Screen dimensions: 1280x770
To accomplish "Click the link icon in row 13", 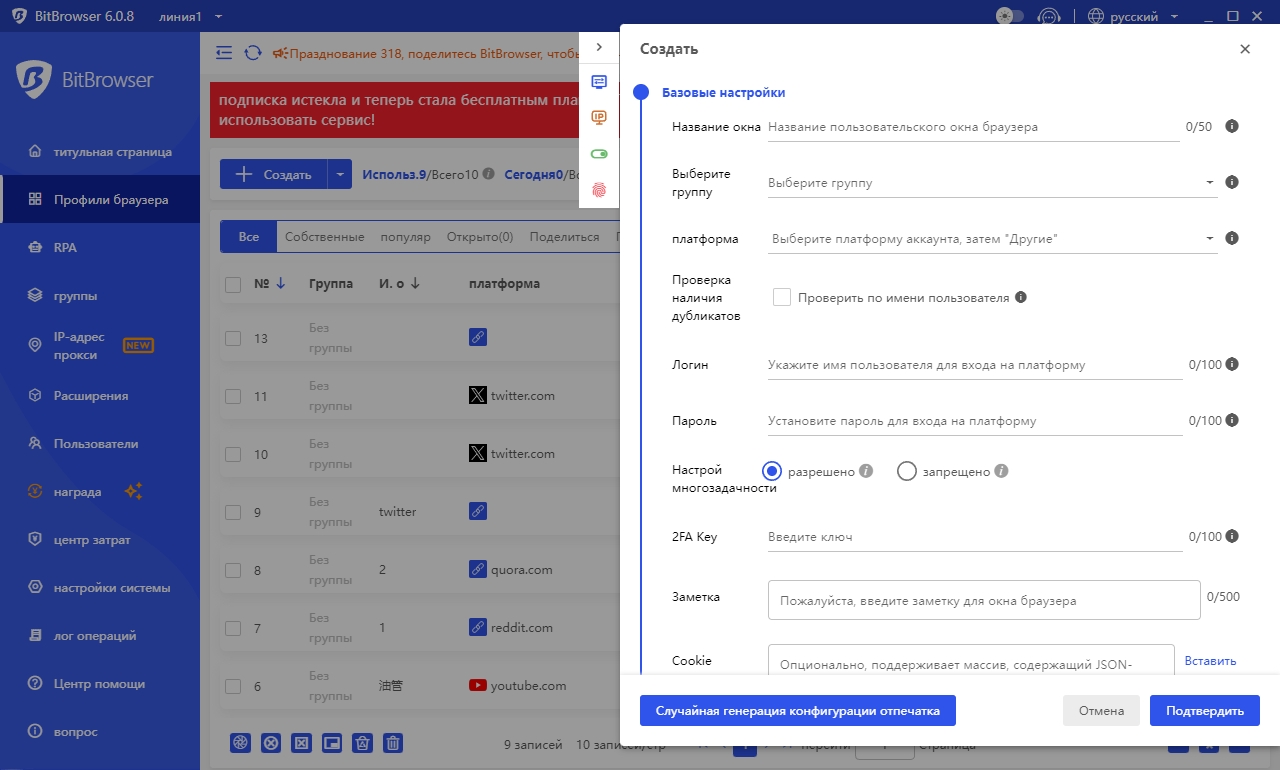I will click(478, 338).
